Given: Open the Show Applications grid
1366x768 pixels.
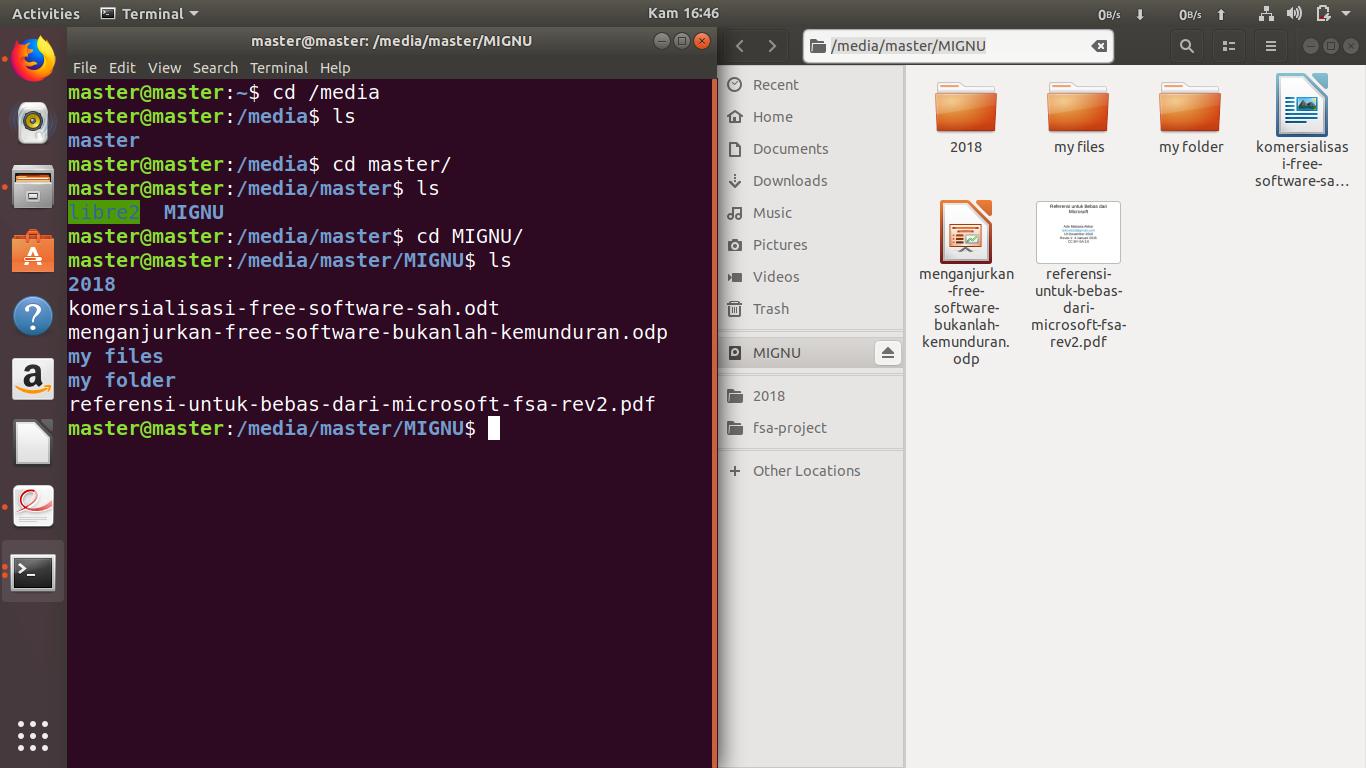Looking at the screenshot, I should [x=33, y=736].
